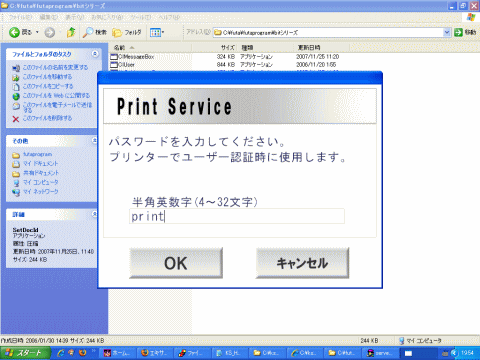Screen dimensions: 480x360
Task: Expand the address bar dropdown arrow
Action: (447, 32)
